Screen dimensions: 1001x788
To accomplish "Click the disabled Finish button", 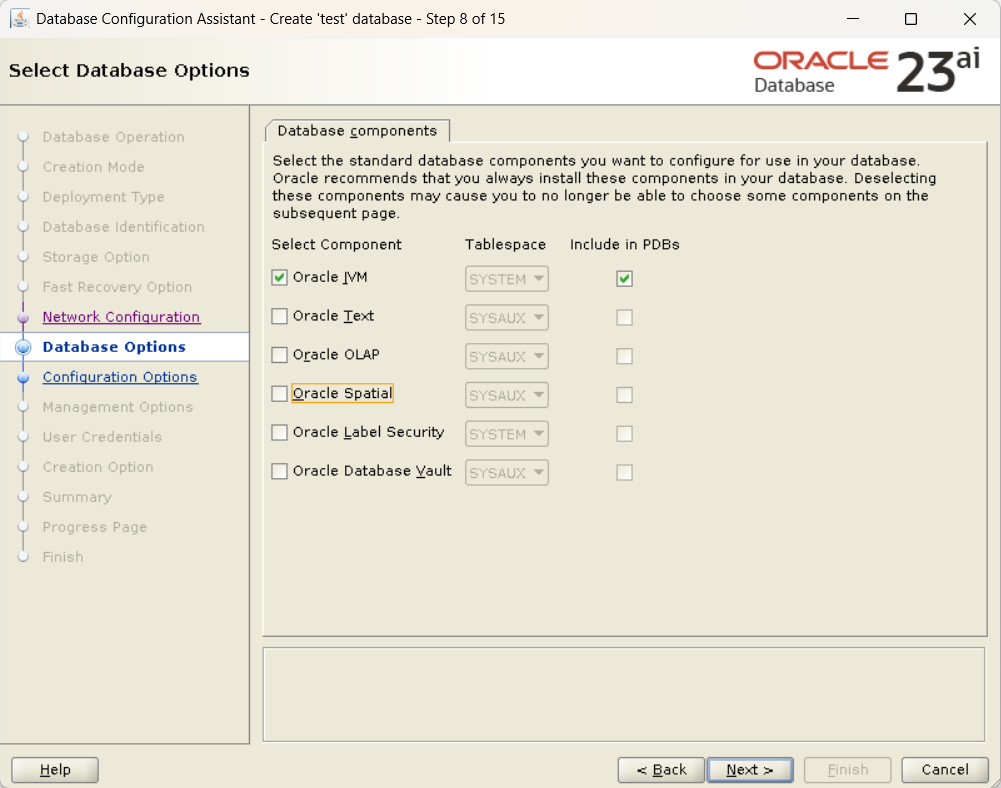I will (x=847, y=769).
